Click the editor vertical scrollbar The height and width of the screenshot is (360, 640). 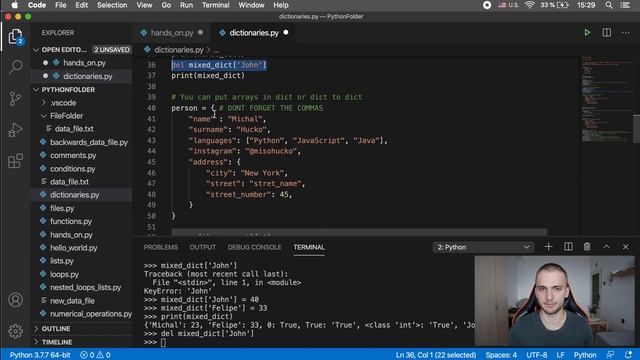(x=636, y=129)
